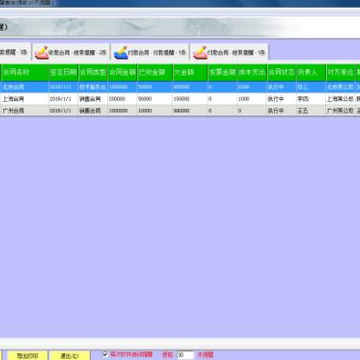Click the 广州某公司 counterparty cell
This screenshot has width=360, height=360.
[x=341, y=111]
